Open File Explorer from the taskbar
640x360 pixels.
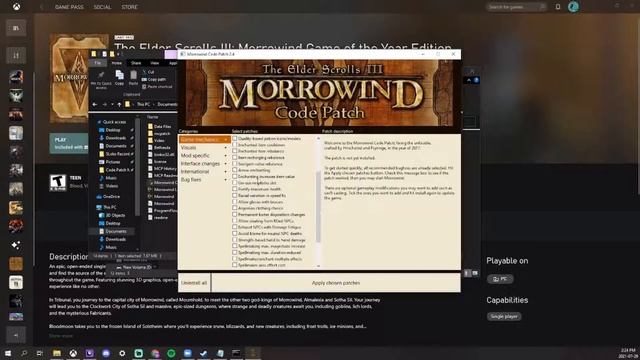coord(57,353)
